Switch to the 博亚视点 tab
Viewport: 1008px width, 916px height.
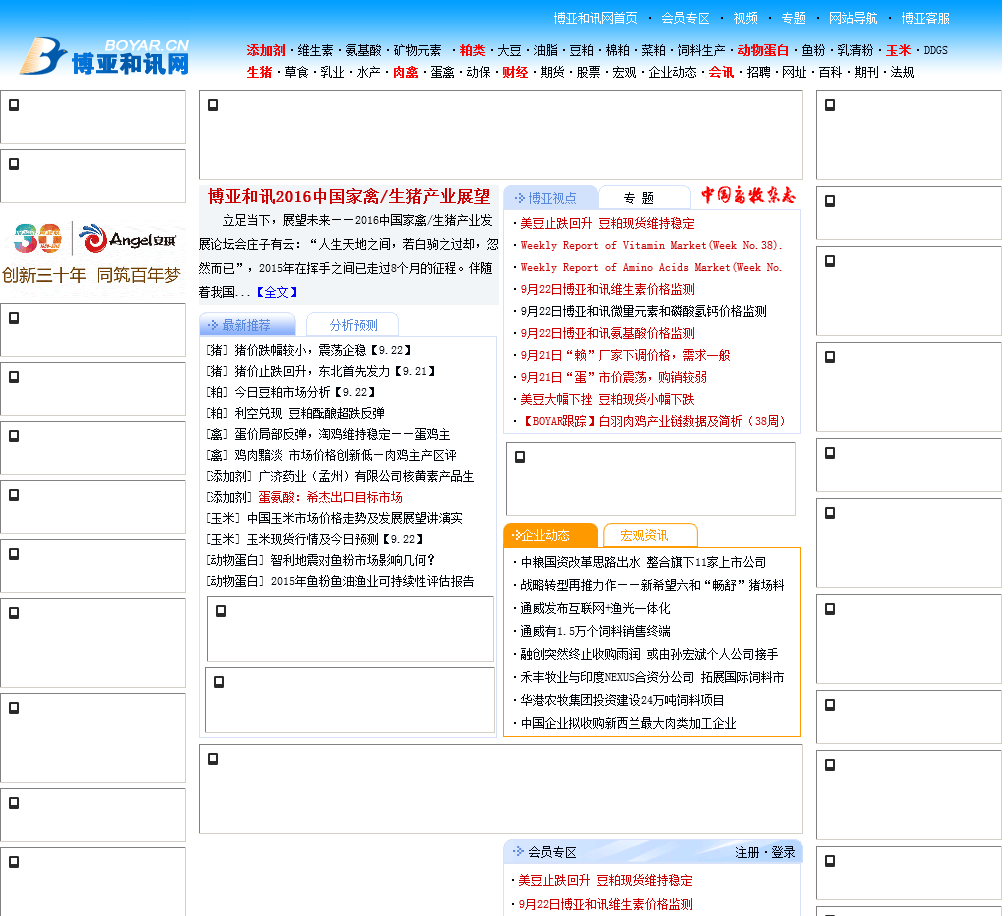[x=551, y=198]
